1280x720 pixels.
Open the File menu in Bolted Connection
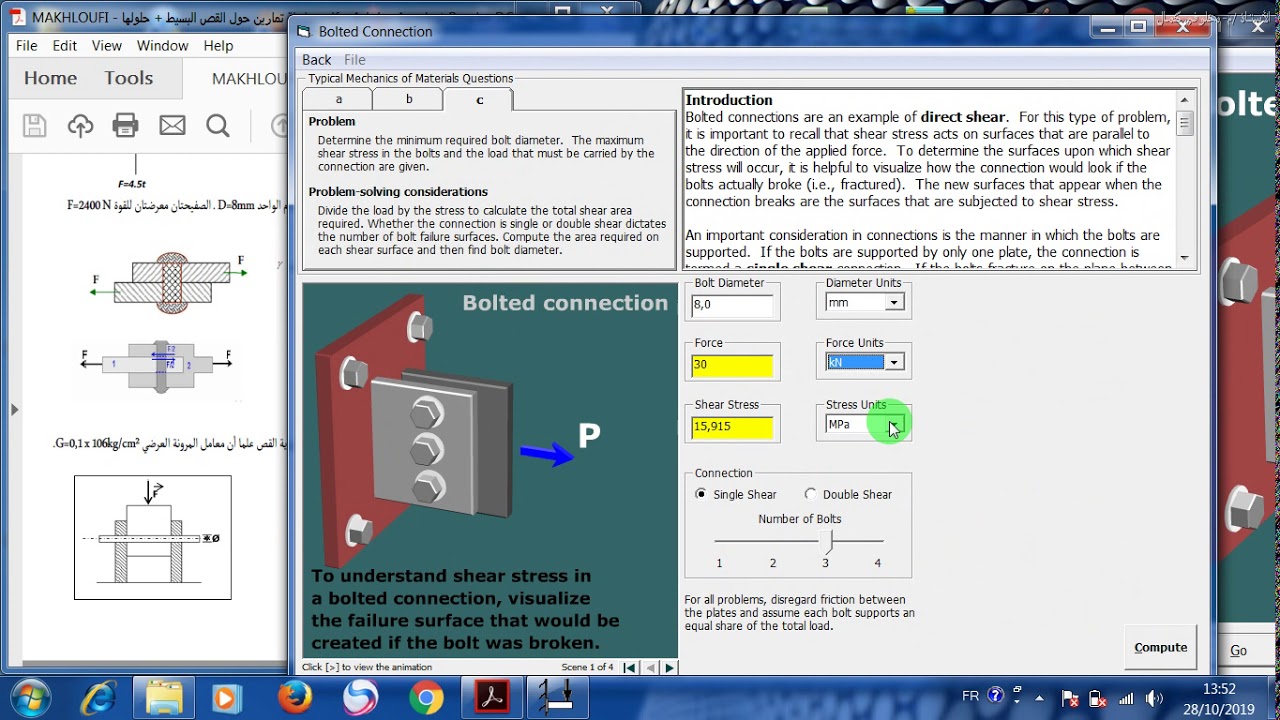coord(355,60)
